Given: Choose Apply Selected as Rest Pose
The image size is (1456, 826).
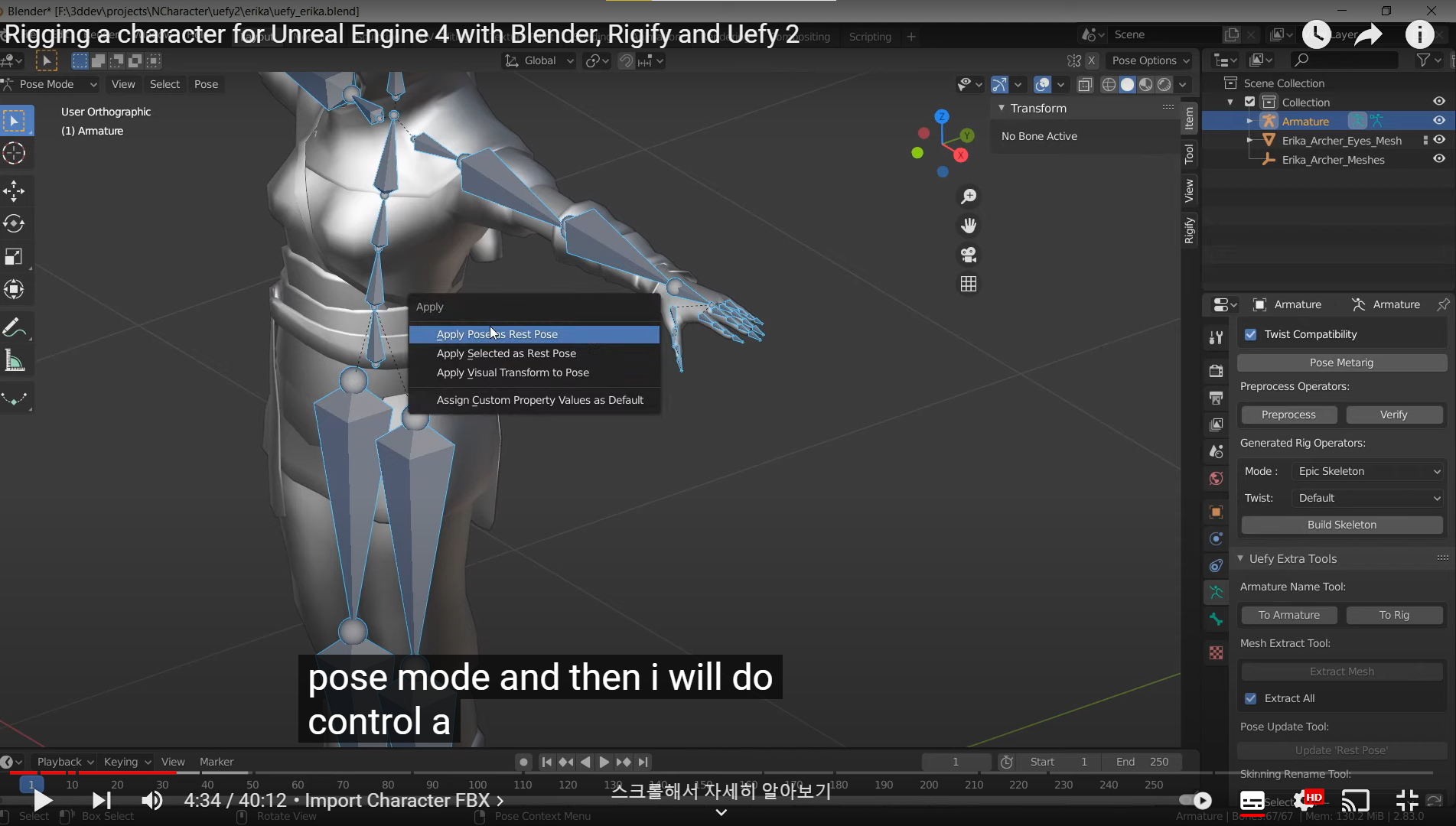Looking at the screenshot, I should pos(534,353).
